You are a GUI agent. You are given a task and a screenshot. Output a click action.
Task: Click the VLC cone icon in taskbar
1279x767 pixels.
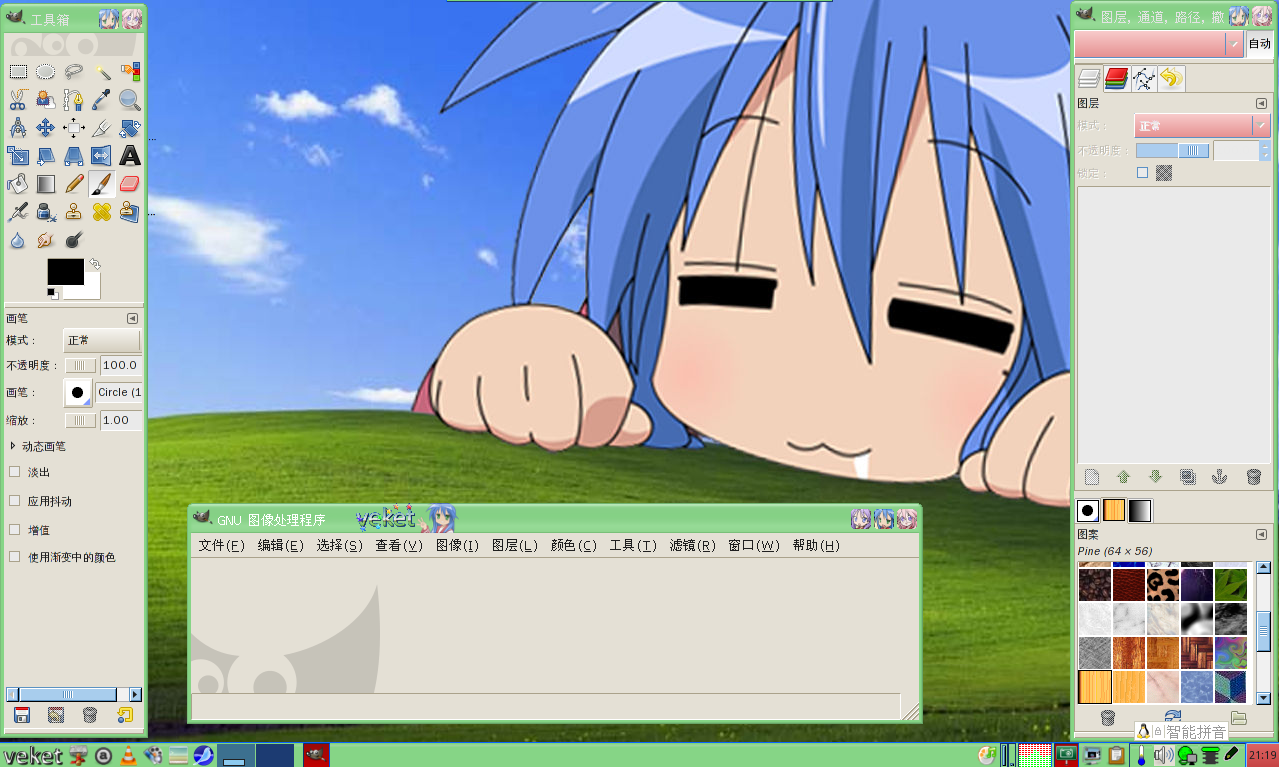click(x=128, y=755)
